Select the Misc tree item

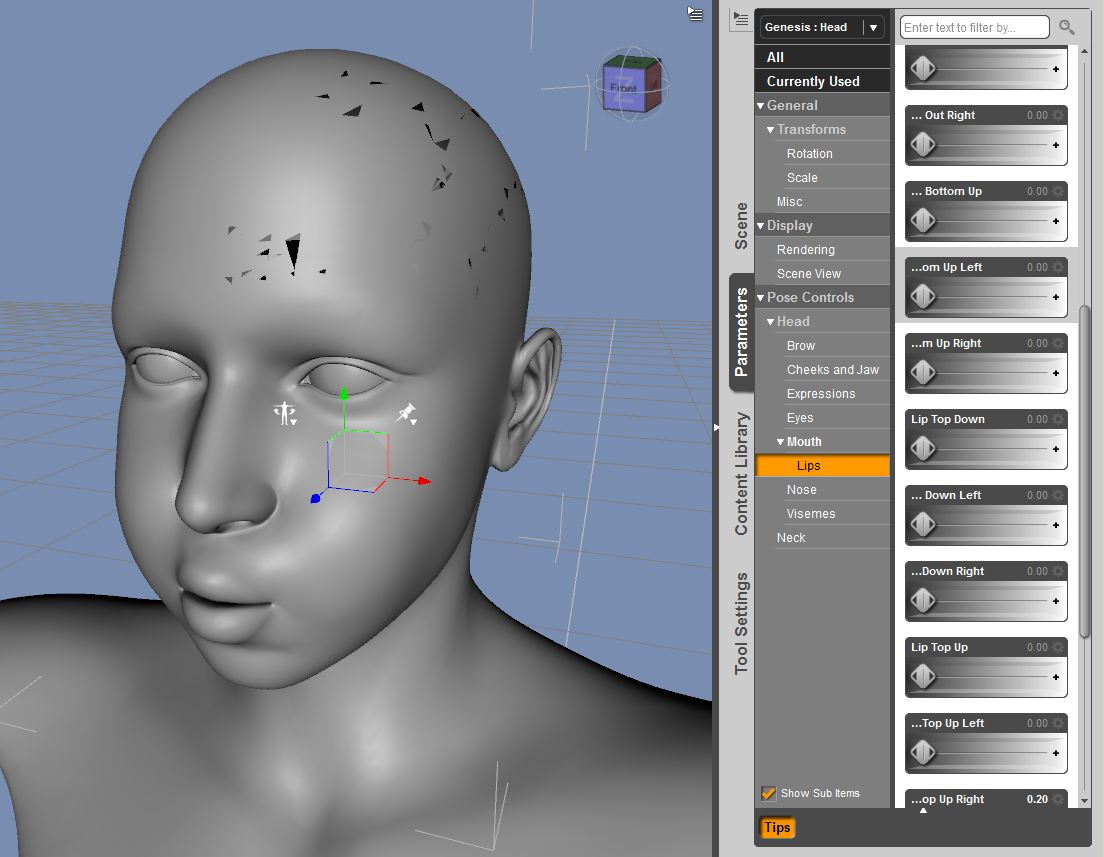pyautogui.click(x=789, y=201)
